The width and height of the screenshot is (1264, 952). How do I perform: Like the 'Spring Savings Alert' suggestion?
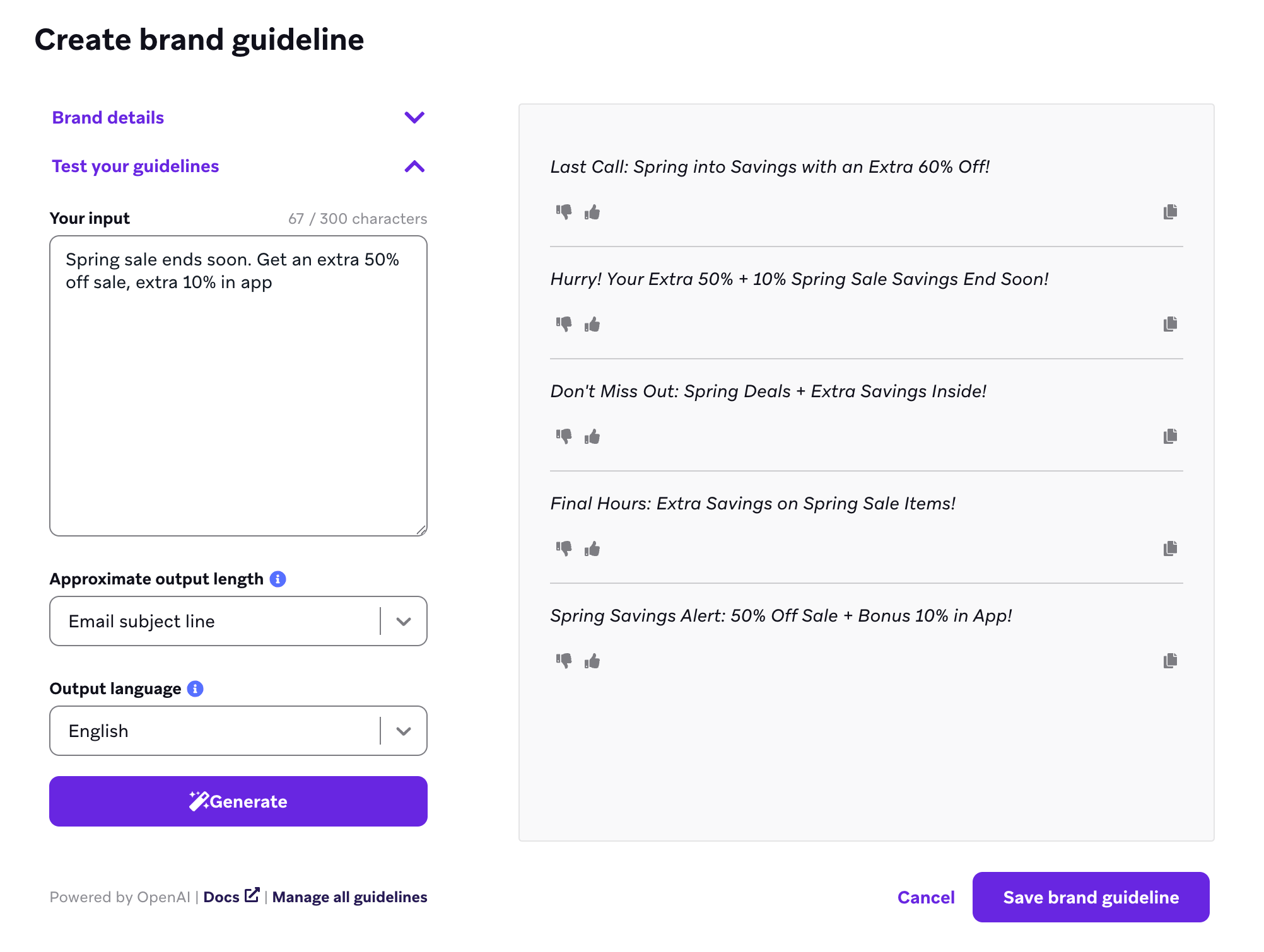(x=592, y=661)
